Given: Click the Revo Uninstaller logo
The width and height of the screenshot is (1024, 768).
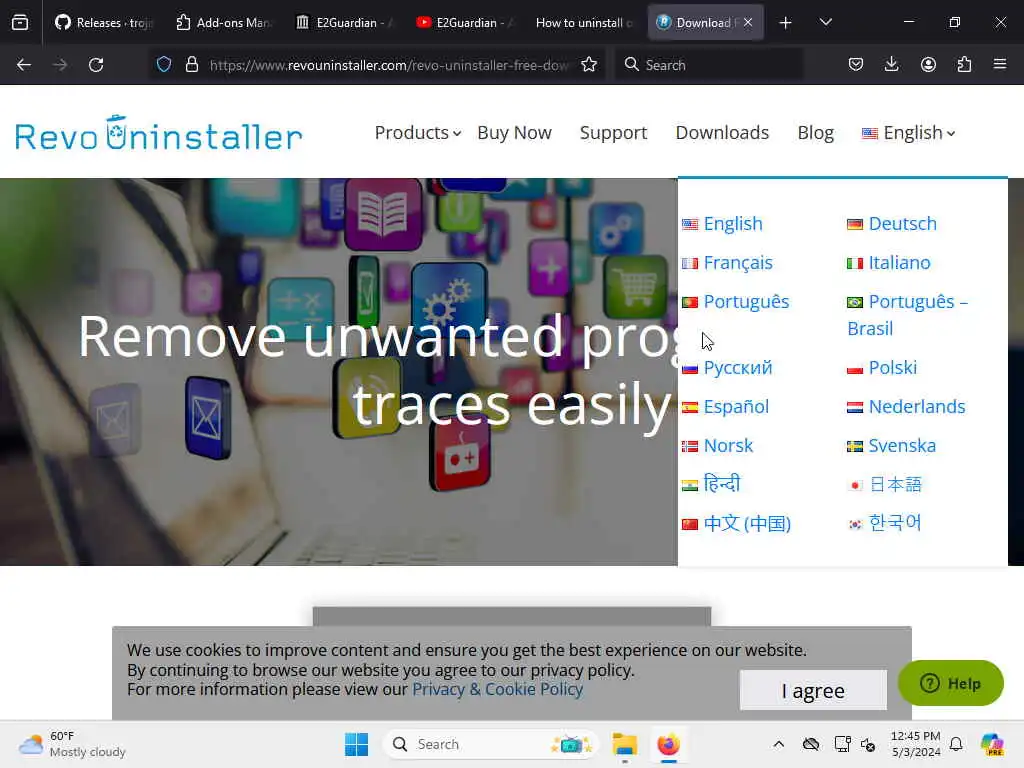Looking at the screenshot, I should click(159, 133).
